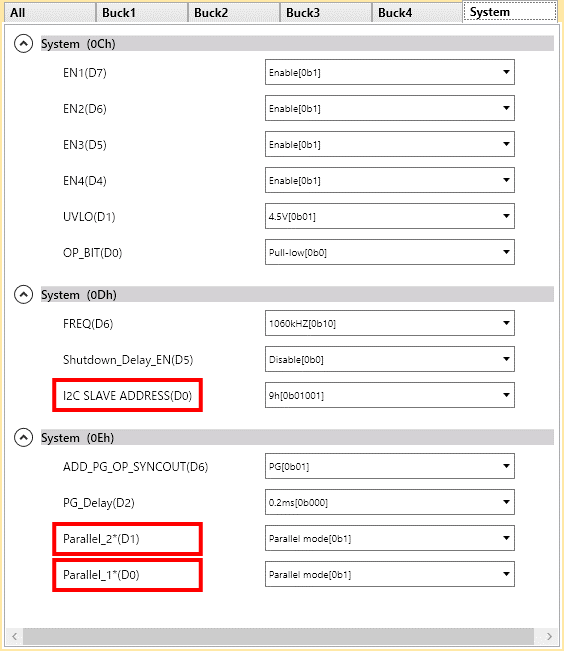The image size is (564, 651).
Task: Open the EN2(D6) dropdown
Action: click(390, 108)
